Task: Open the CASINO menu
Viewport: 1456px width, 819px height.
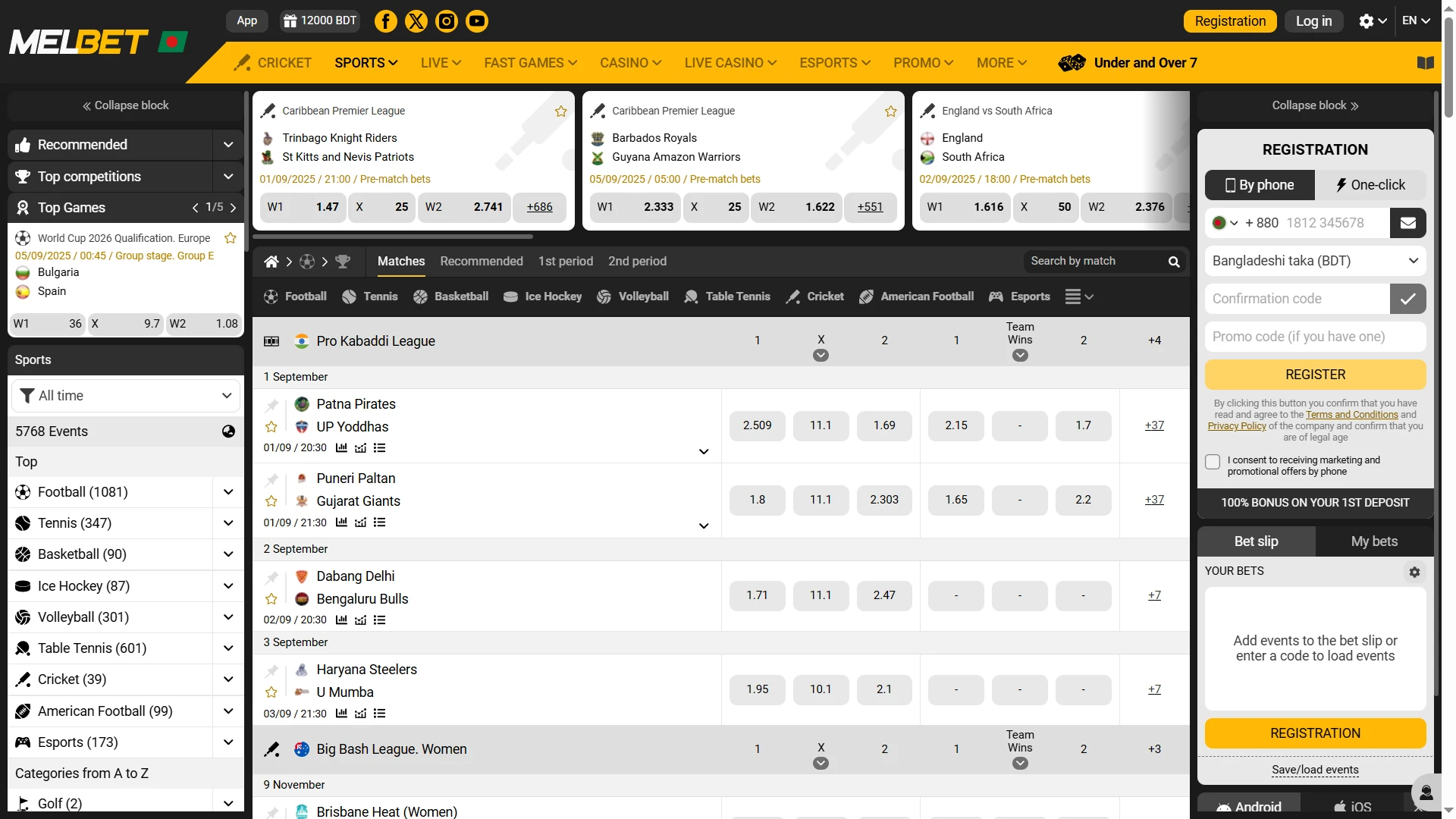Action: click(x=629, y=62)
